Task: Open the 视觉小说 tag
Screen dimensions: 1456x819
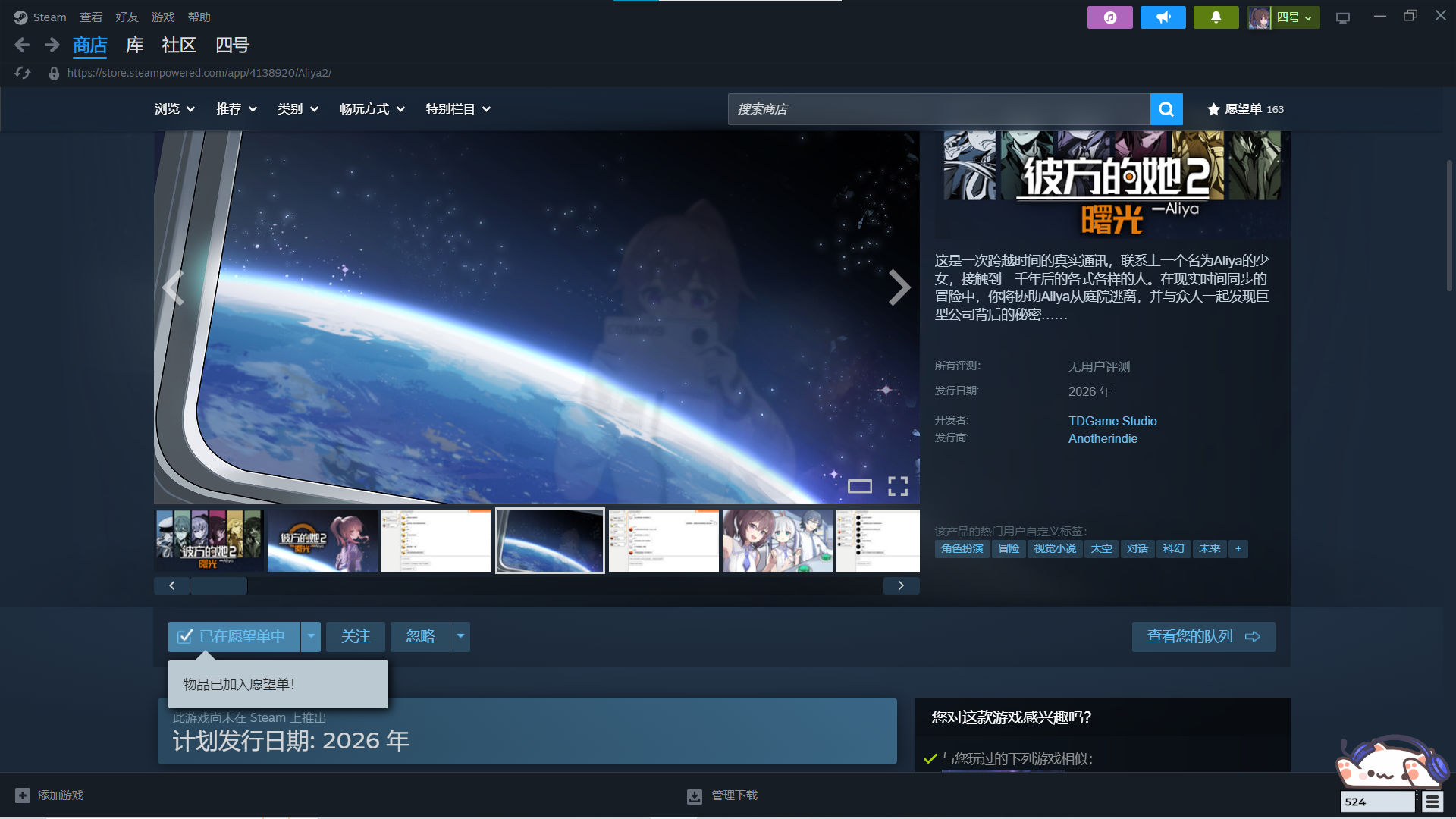Action: click(1055, 548)
